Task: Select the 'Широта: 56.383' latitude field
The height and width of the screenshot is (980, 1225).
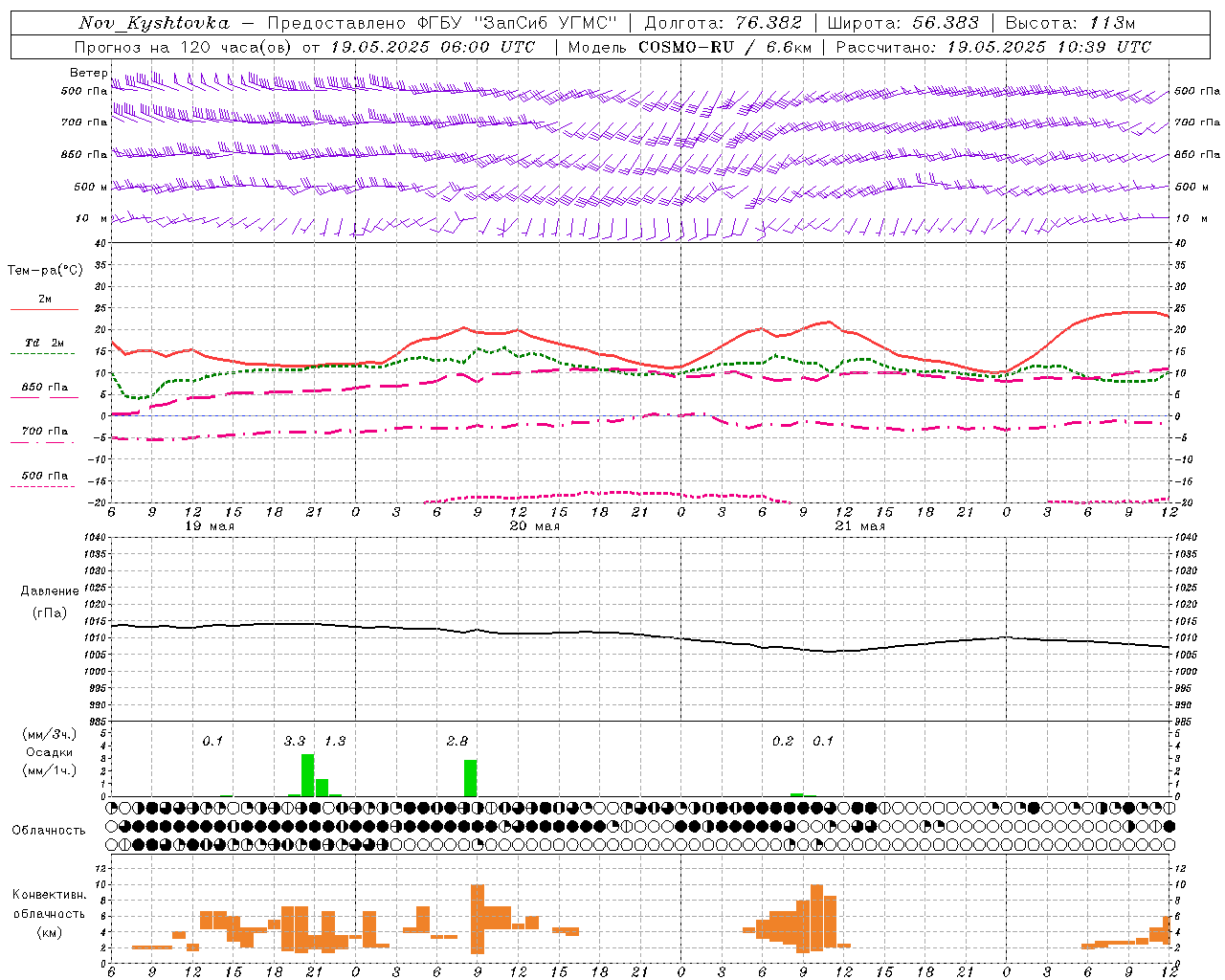Action: click(902, 23)
